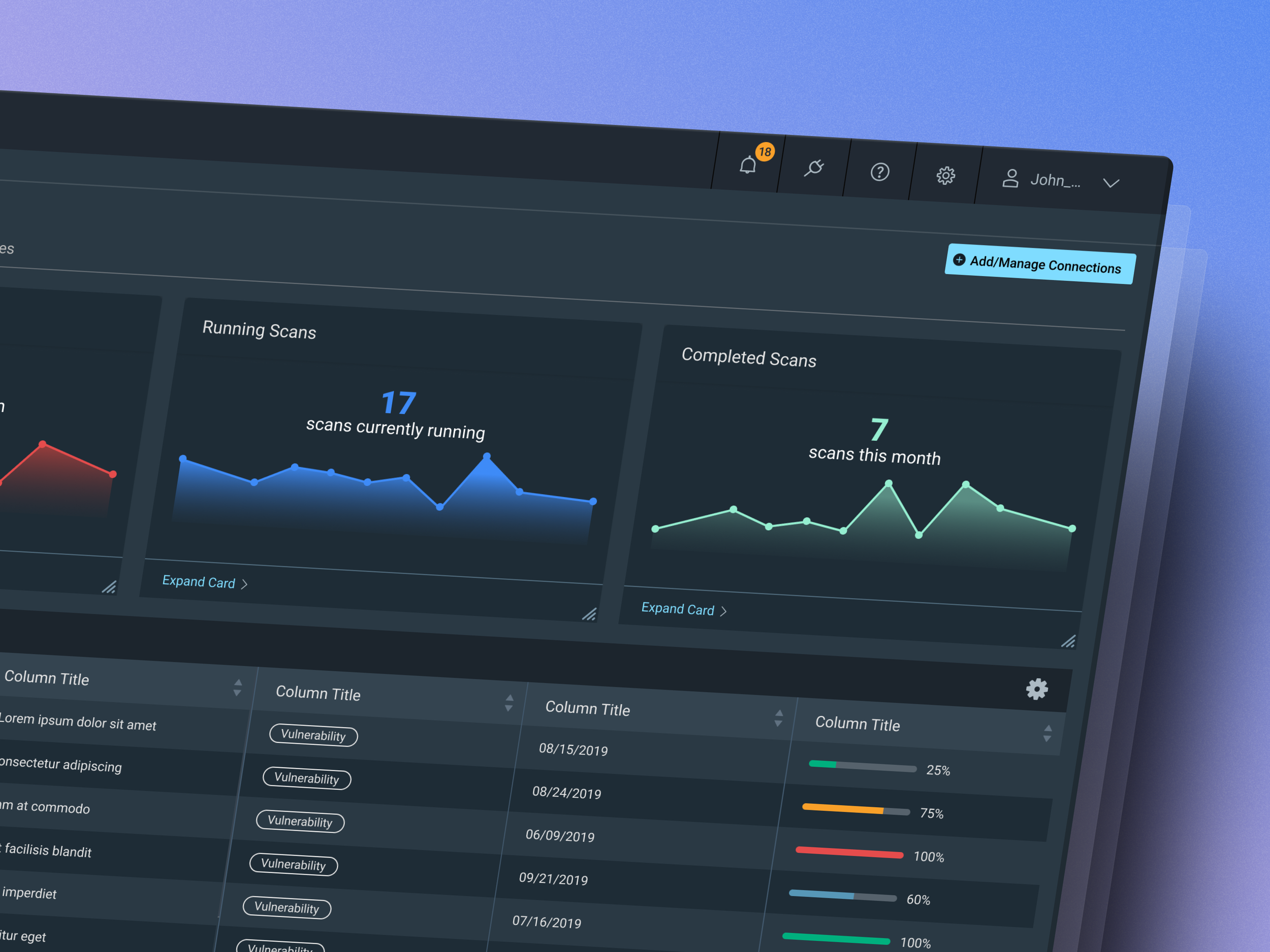Click the Completed Scans card resize handle
The width and height of the screenshot is (1270, 952).
[1068, 641]
